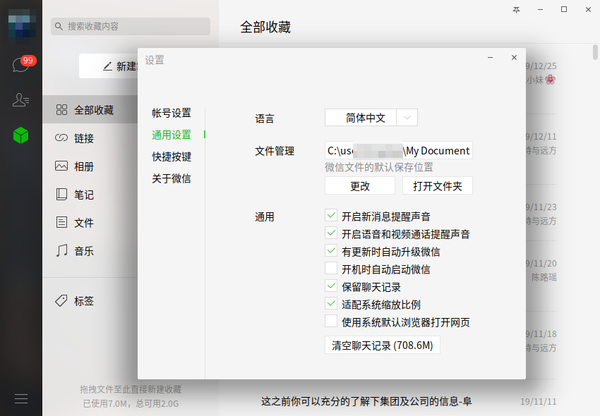The width and height of the screenshot is (600, 416).
Task: Open 文件 category
Action: pyautogui.click(x=90, y=222)
